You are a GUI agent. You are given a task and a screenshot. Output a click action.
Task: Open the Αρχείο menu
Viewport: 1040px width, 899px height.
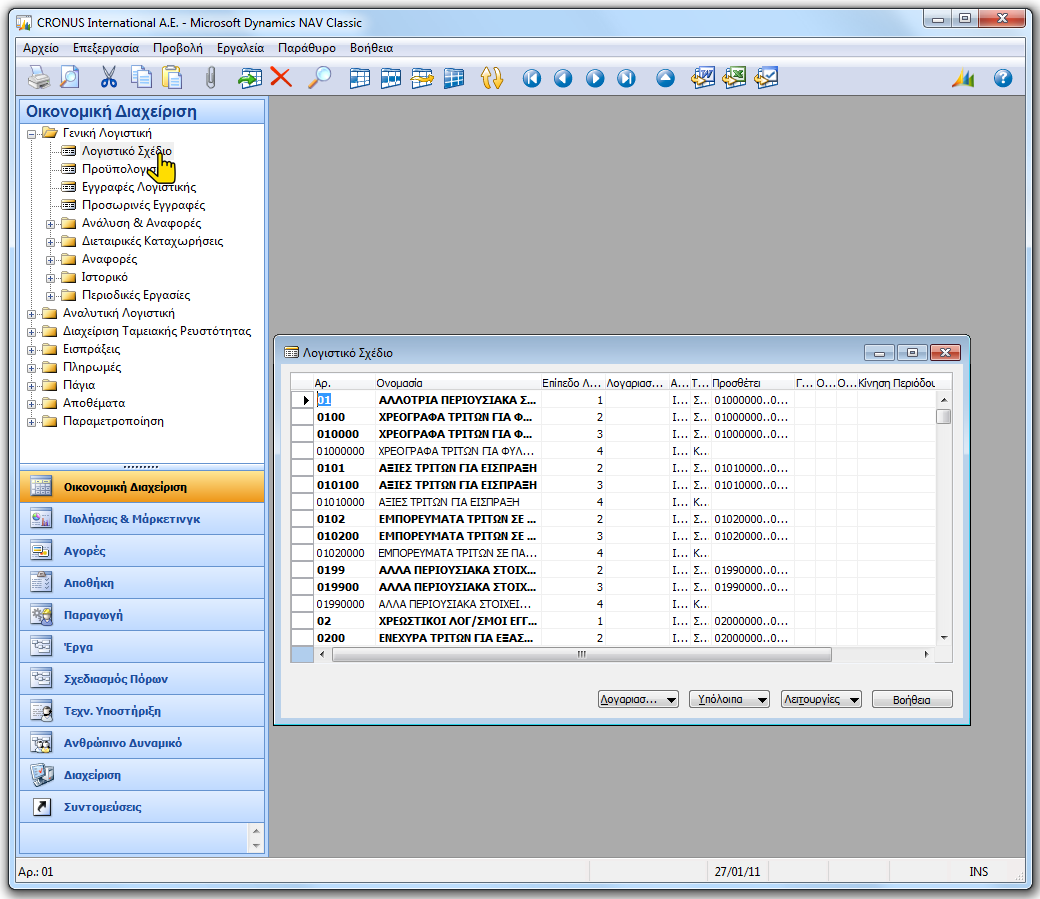[41, 48]
